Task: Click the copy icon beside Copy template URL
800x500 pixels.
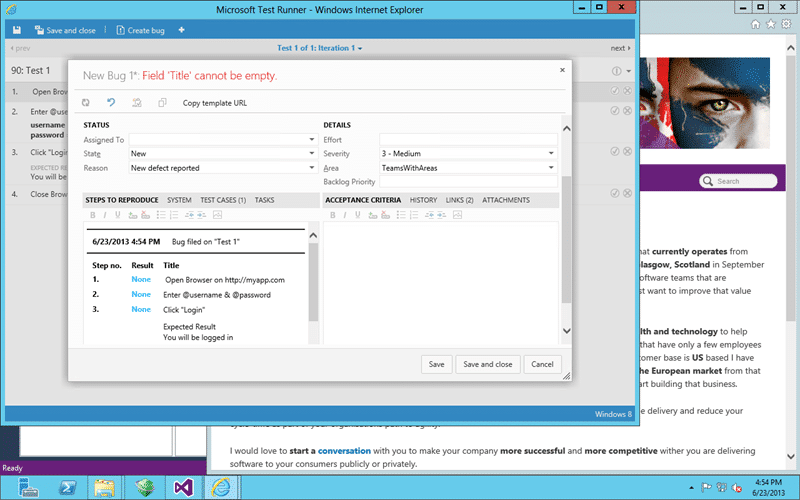Action: tap(162, 103)
